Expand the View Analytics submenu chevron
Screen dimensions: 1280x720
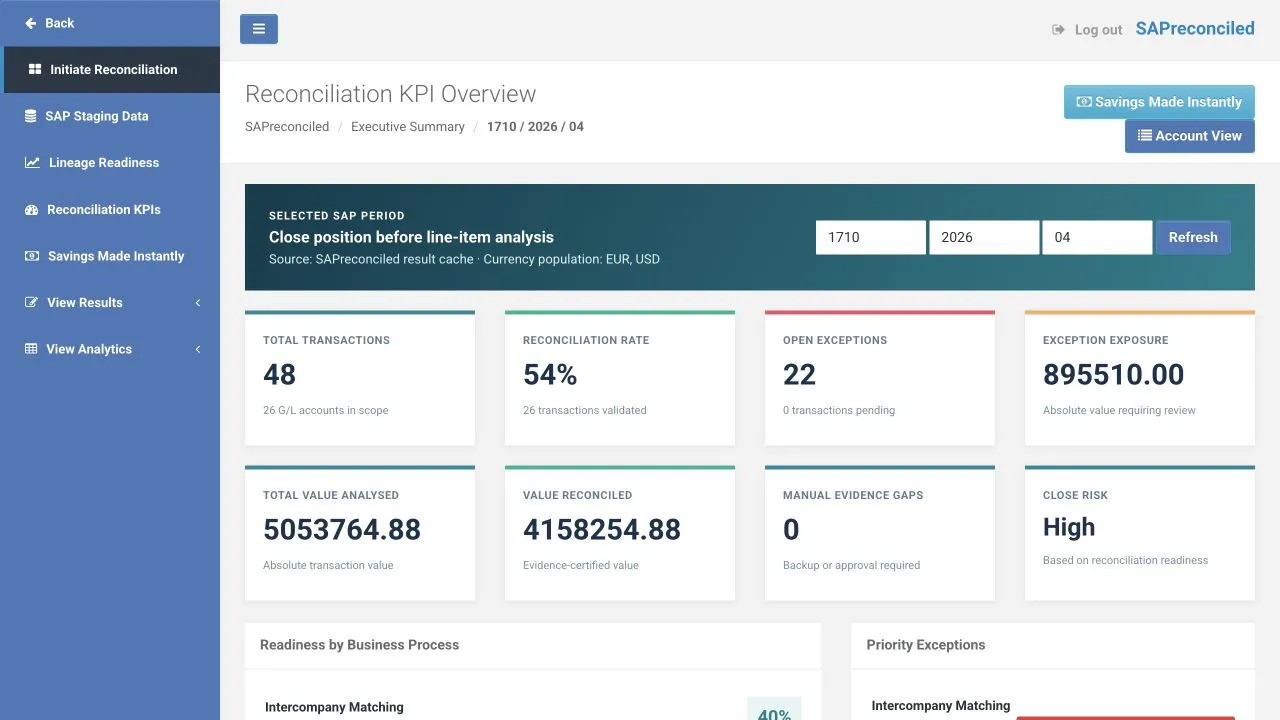click(198, 349)
